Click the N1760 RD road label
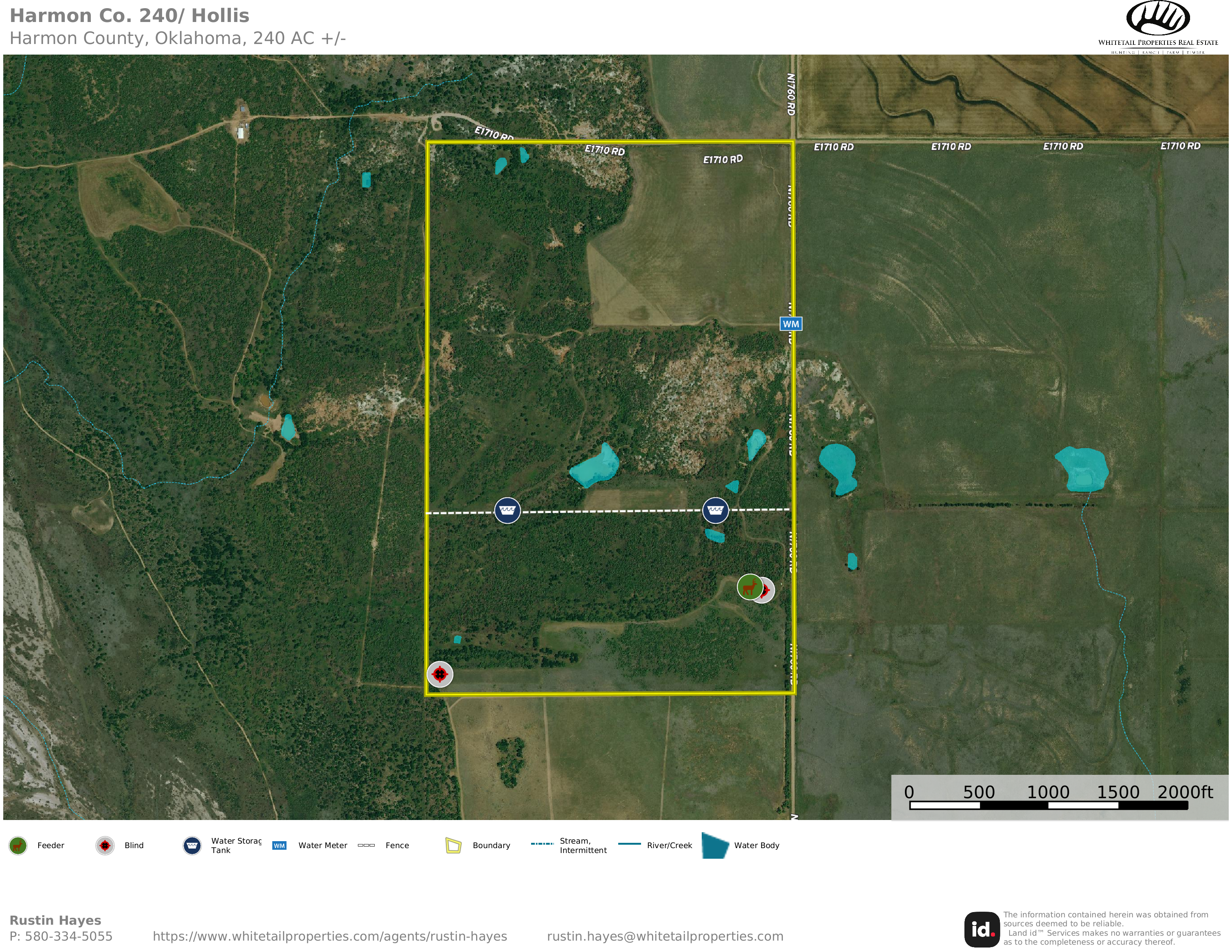 point(791,94)
